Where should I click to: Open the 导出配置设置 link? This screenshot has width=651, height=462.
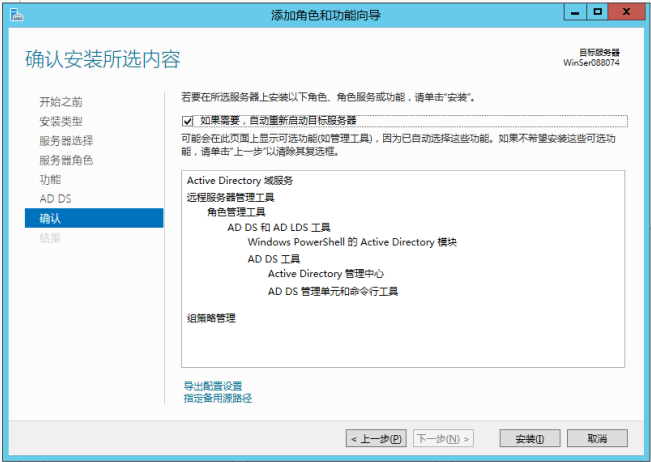pos(213,386)
